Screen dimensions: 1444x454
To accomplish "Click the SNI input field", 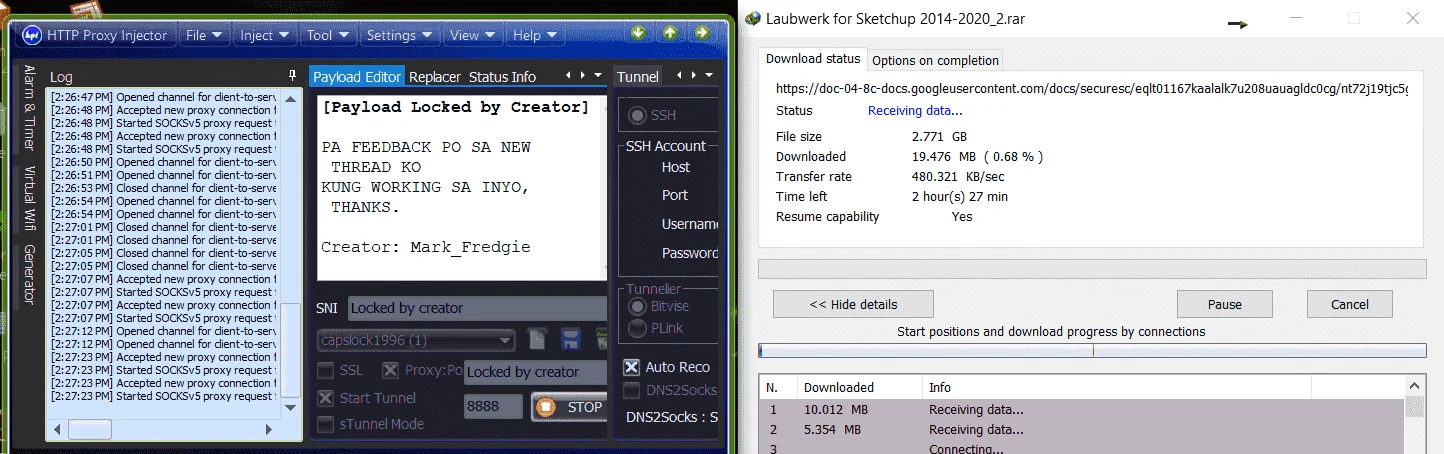I will tap(477, 308).
